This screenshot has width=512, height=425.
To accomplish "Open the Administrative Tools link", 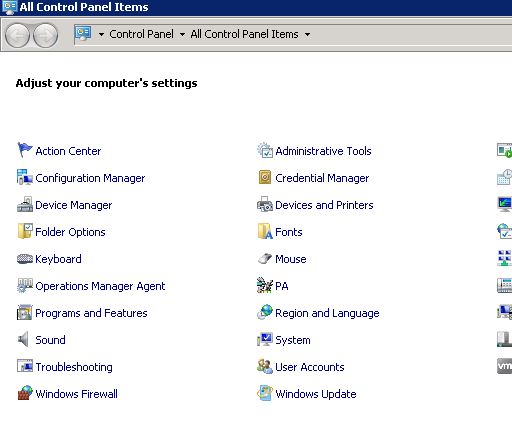I will (323, 151).
